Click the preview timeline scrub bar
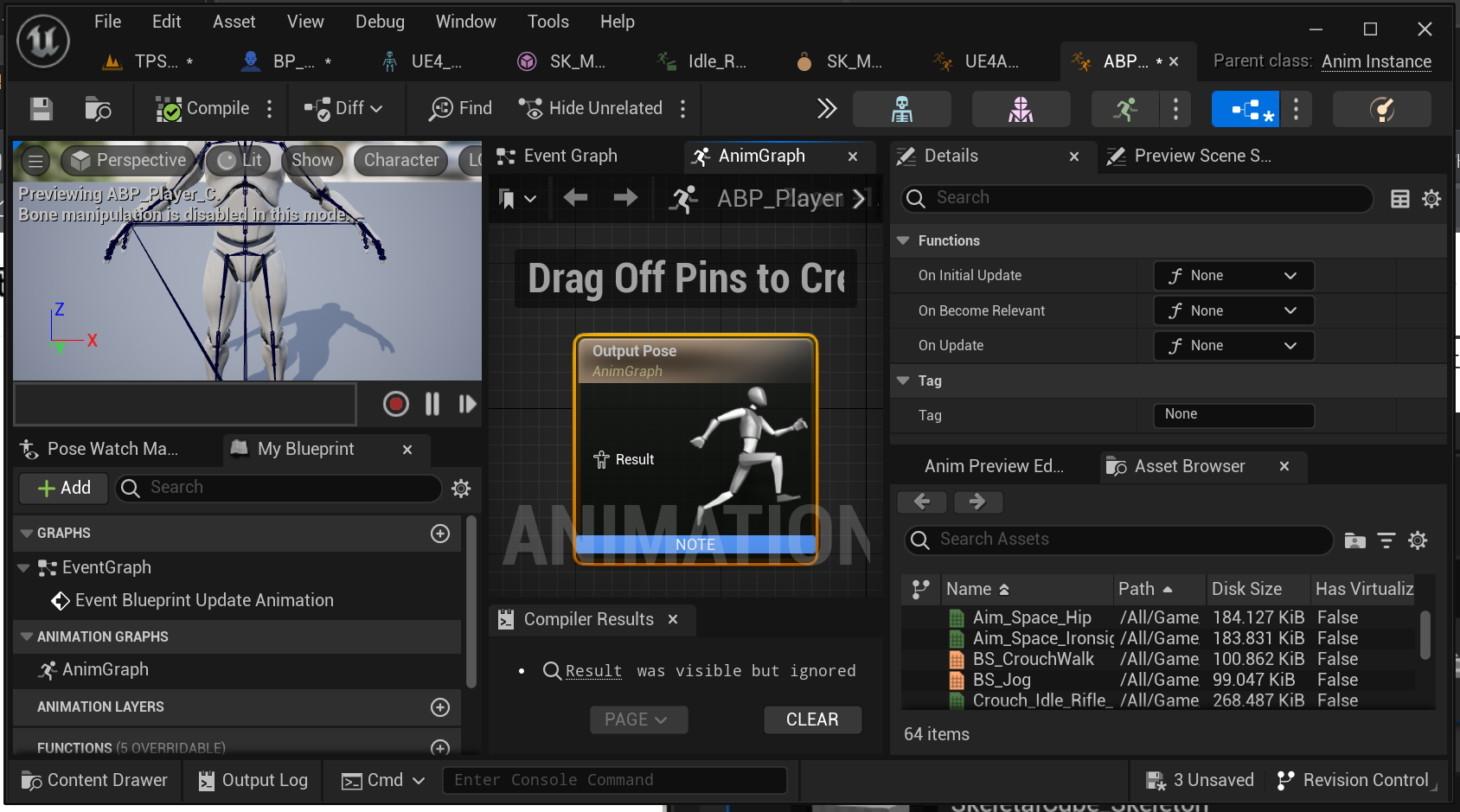This screenshot has width=1460, height=812. (185, 404)
